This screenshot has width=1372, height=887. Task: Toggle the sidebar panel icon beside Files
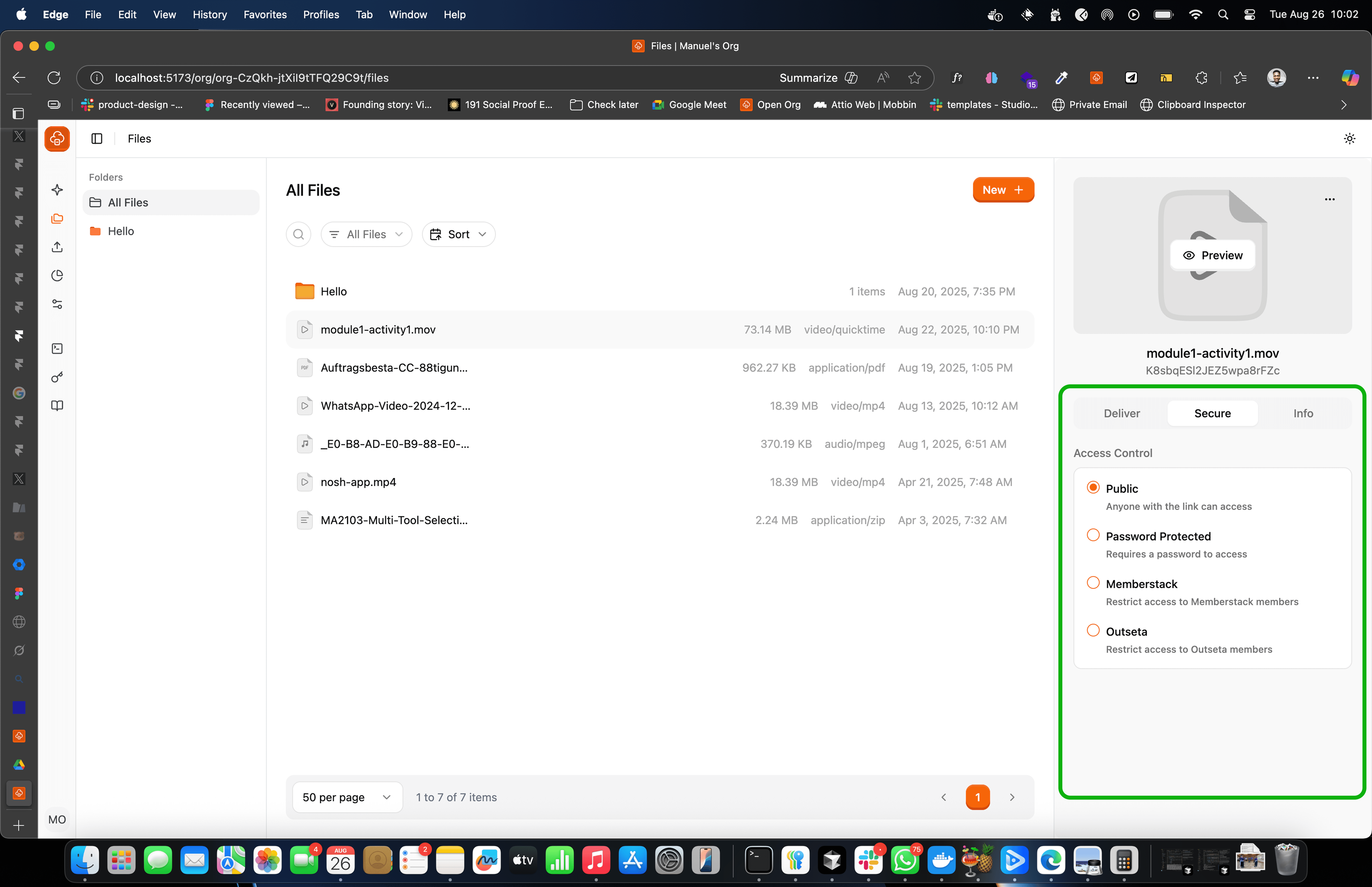(x=97, y=139)
